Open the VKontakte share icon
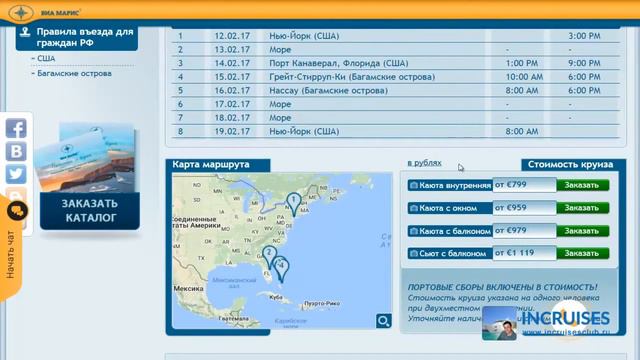This screenshot has height=360, width=640. tap(16, 151)
